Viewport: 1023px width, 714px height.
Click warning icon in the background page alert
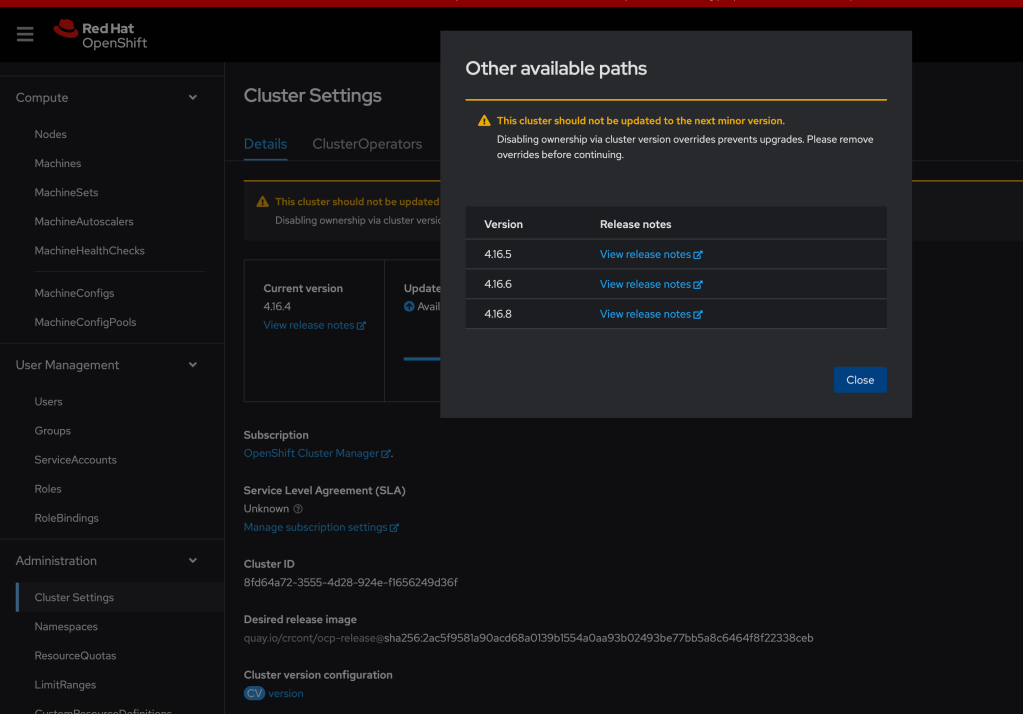[x=262, y=202]
